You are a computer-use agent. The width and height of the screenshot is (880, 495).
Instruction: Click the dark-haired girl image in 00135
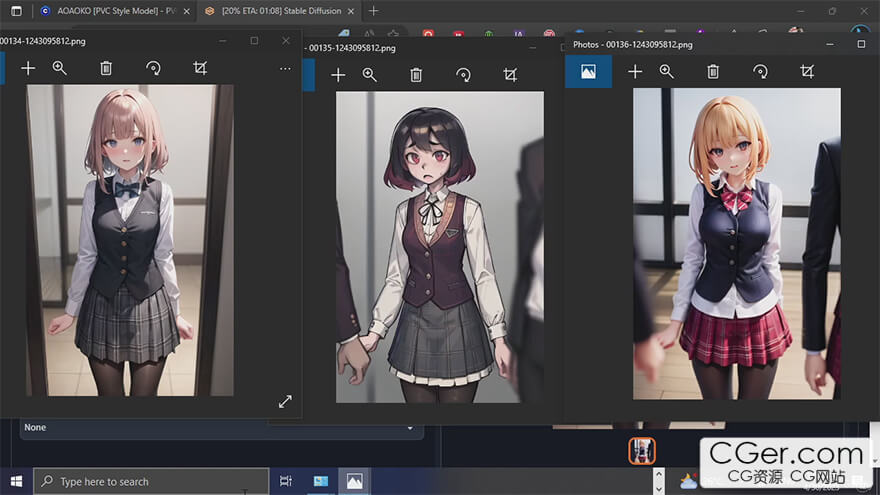pos(439,247)
